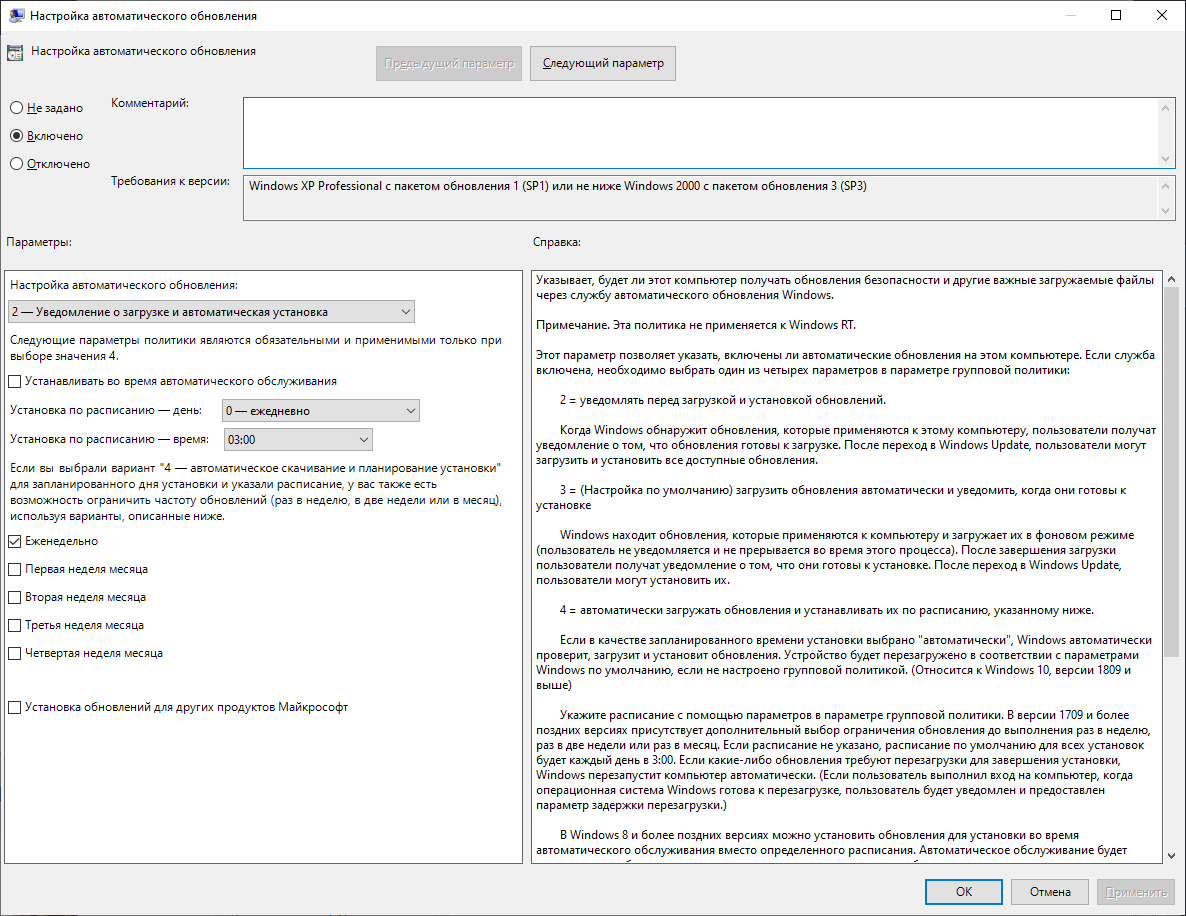
Task: Click 'Примечание. Эта политика не применяется' help line
Action: (696, 325)
